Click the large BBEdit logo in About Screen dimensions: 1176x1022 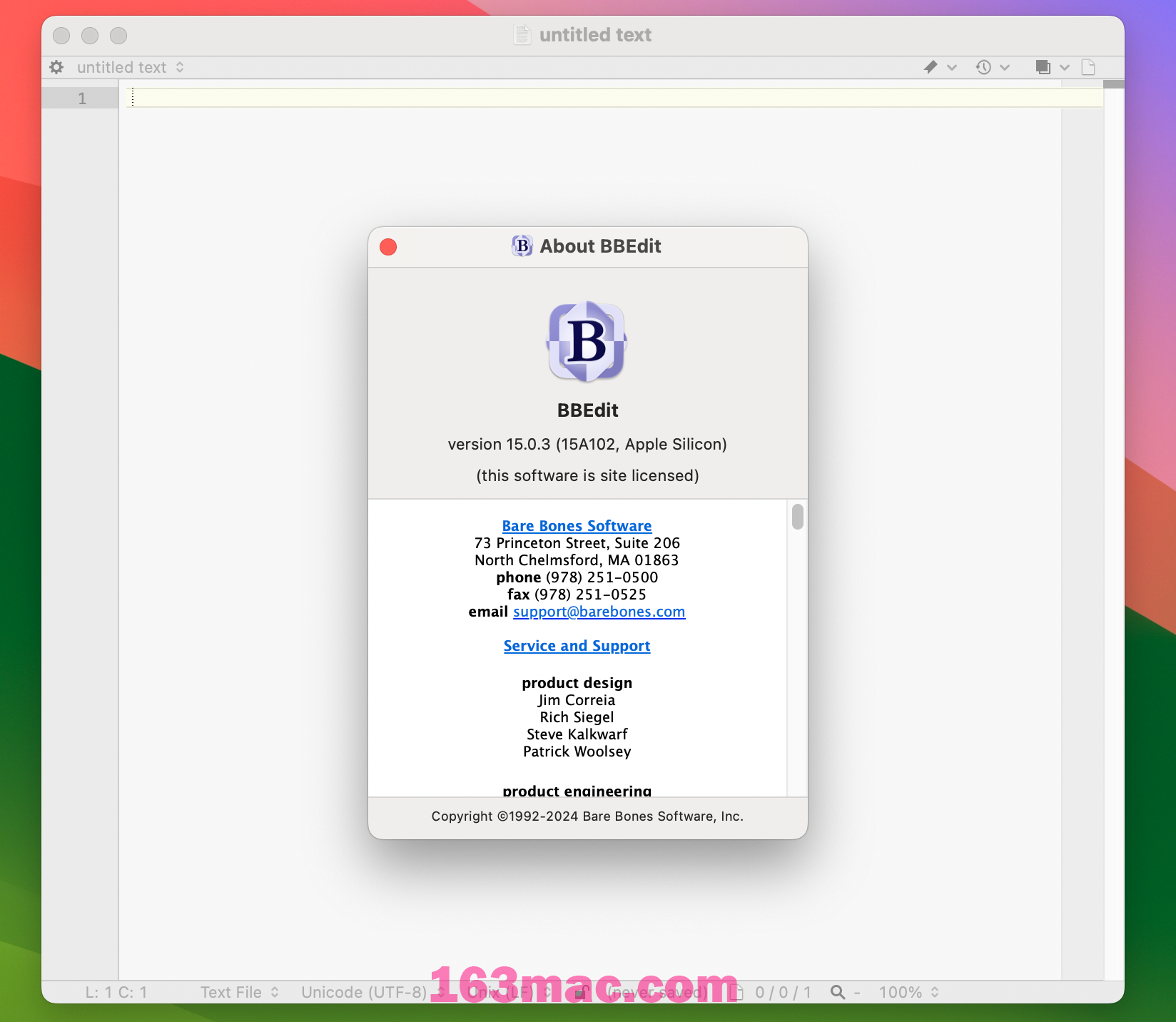click(x=587, y=341)
